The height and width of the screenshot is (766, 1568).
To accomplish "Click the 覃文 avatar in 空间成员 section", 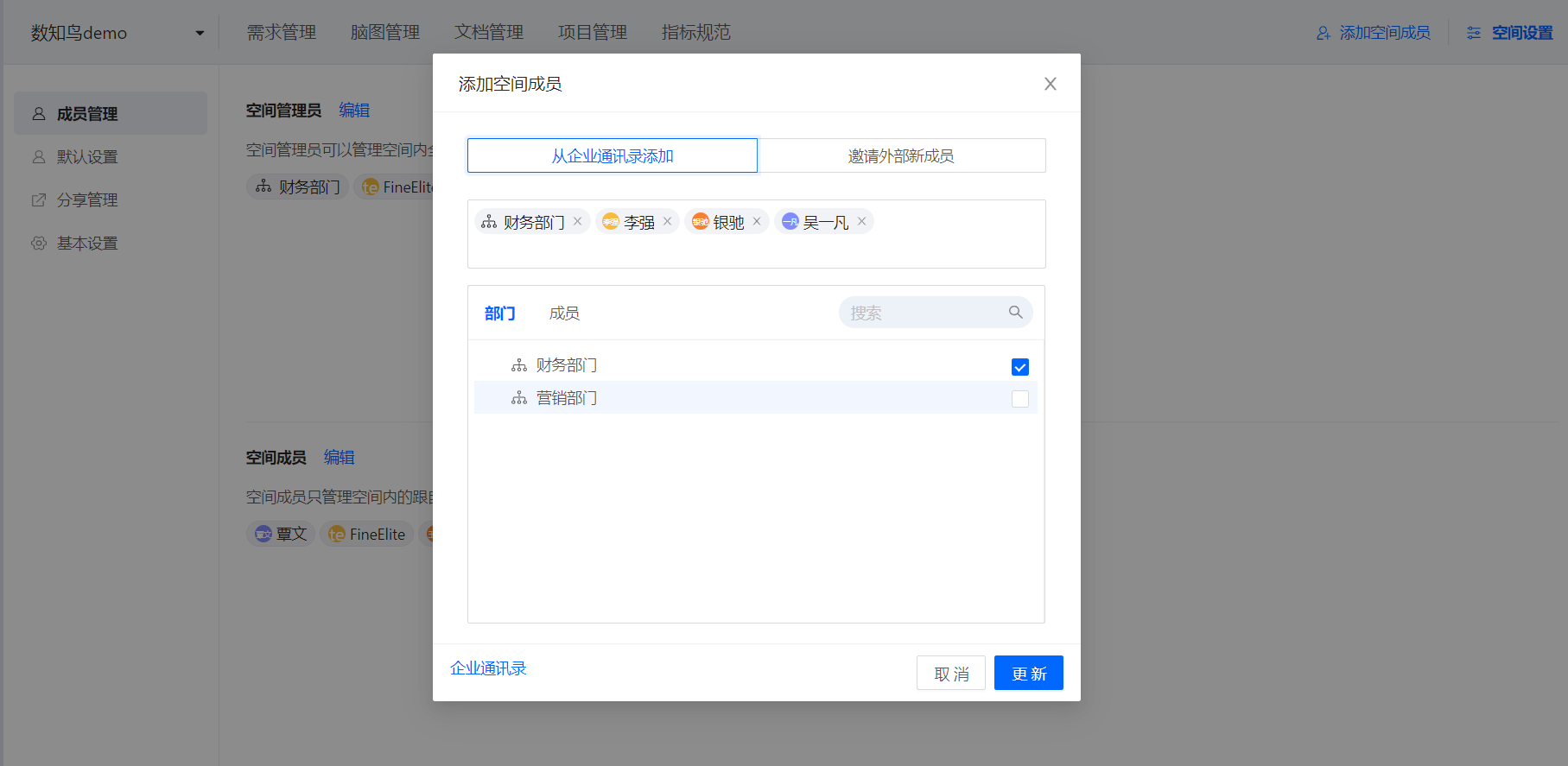I will [x=263, y=534].
